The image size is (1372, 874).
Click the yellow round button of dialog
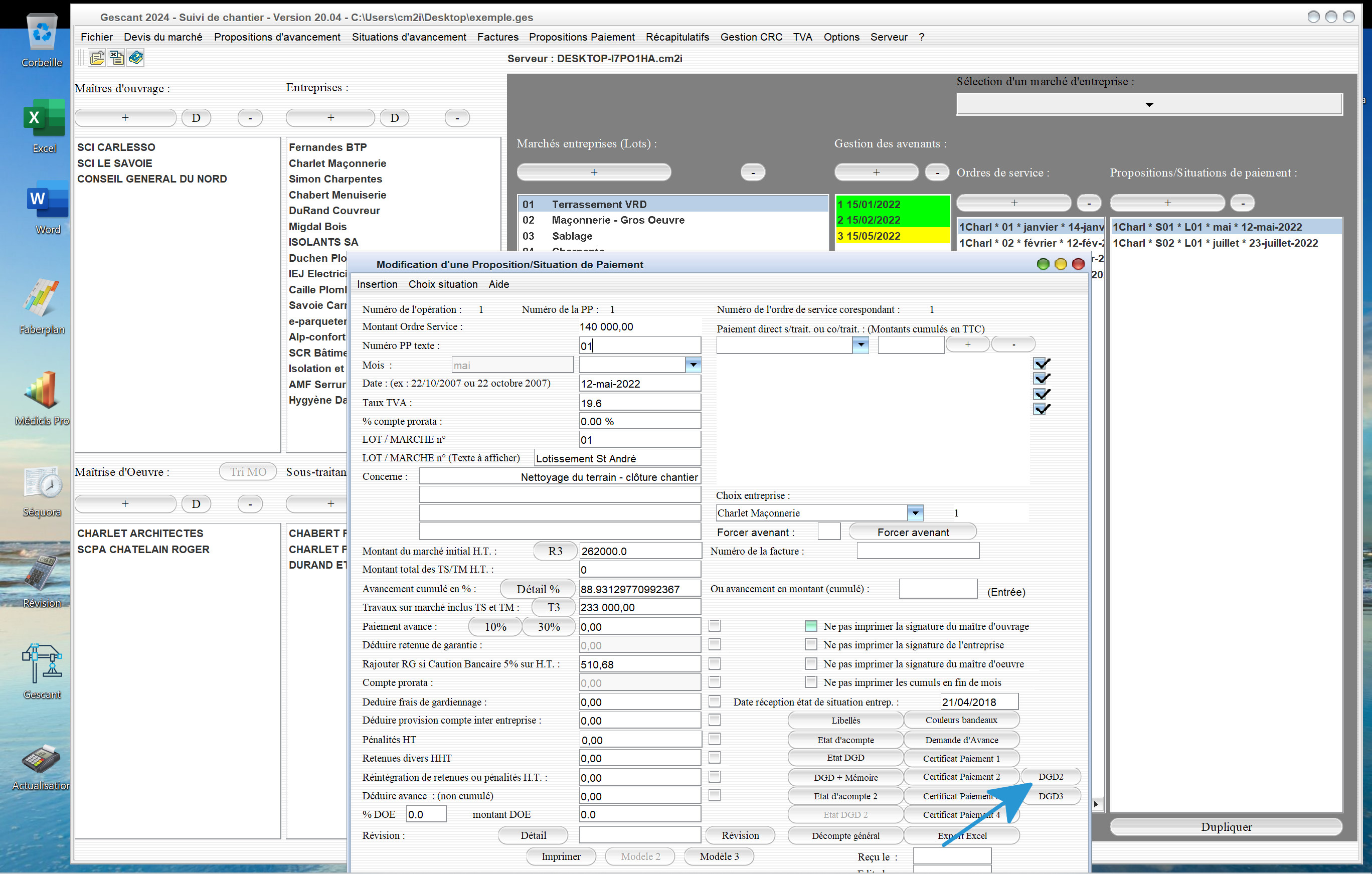coord(1060,264)
